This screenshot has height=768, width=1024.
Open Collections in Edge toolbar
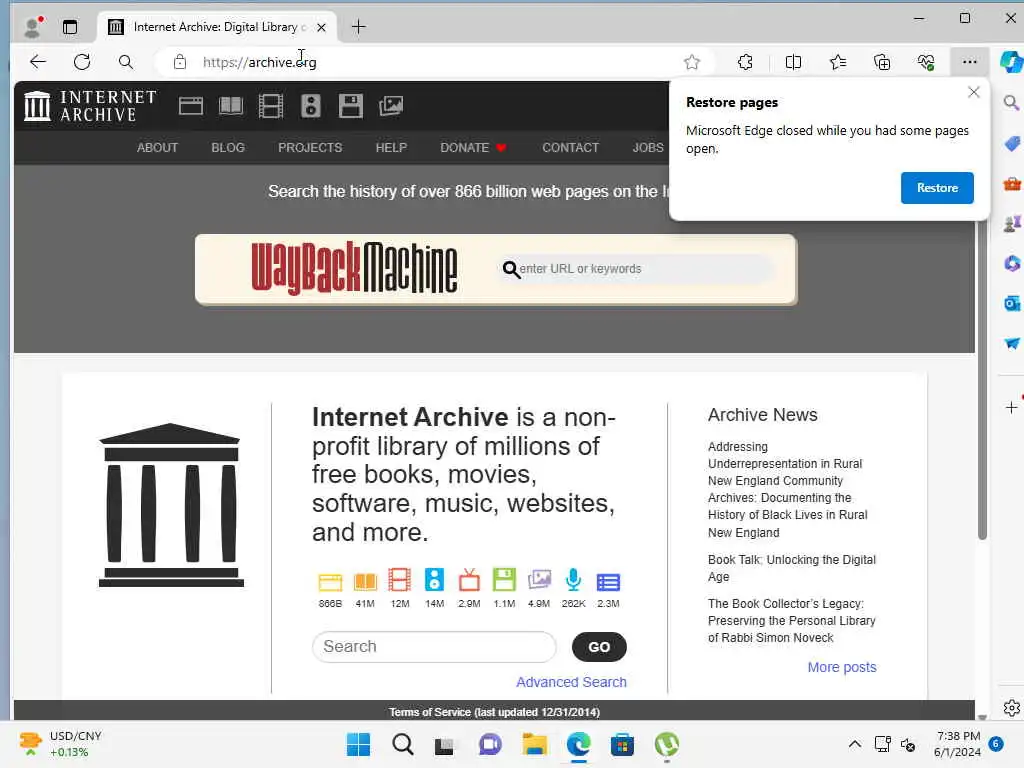pos(882,62)
